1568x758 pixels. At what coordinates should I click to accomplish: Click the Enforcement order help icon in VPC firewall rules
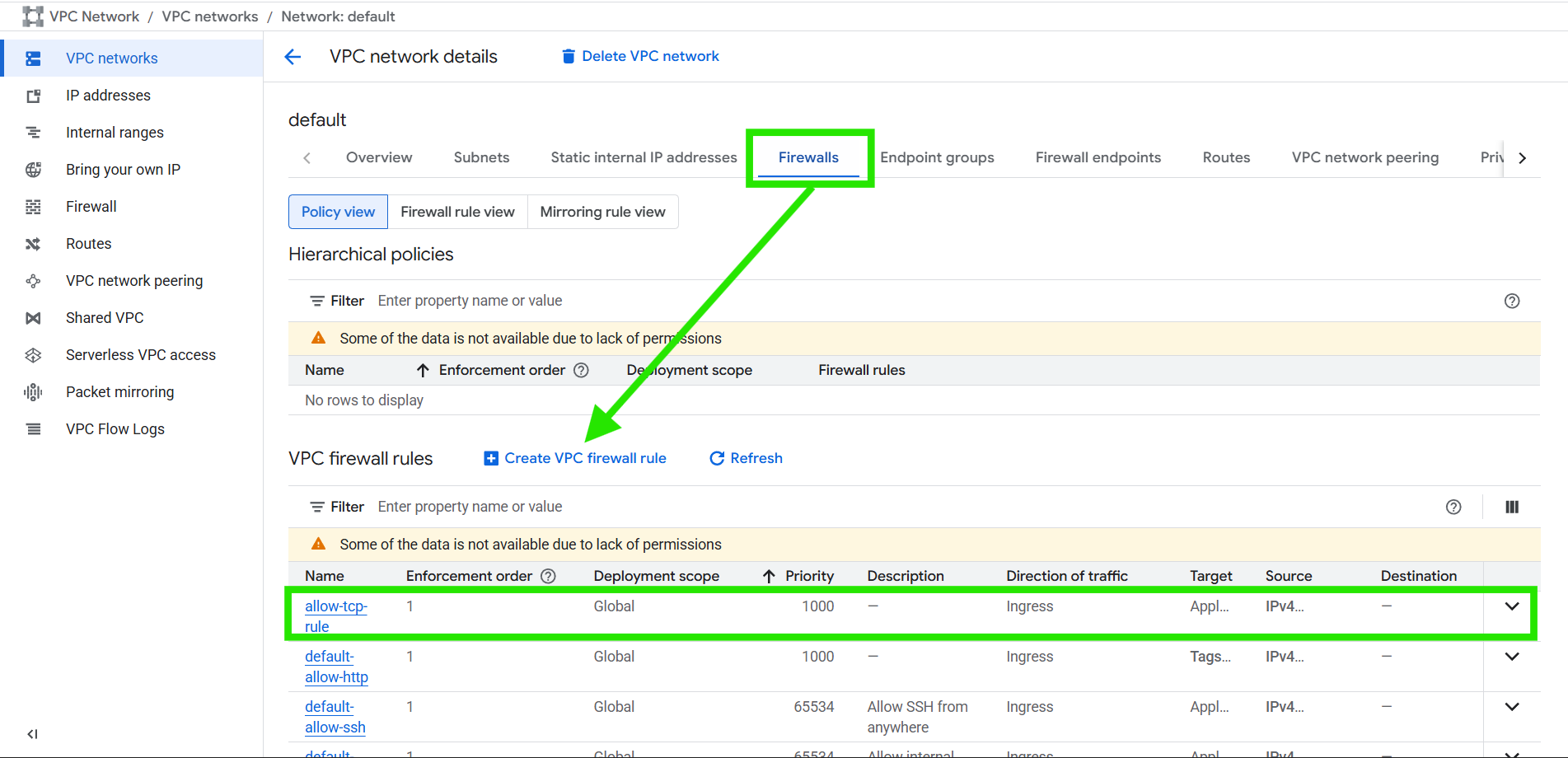pyautogui.click(x=548, y=576)
